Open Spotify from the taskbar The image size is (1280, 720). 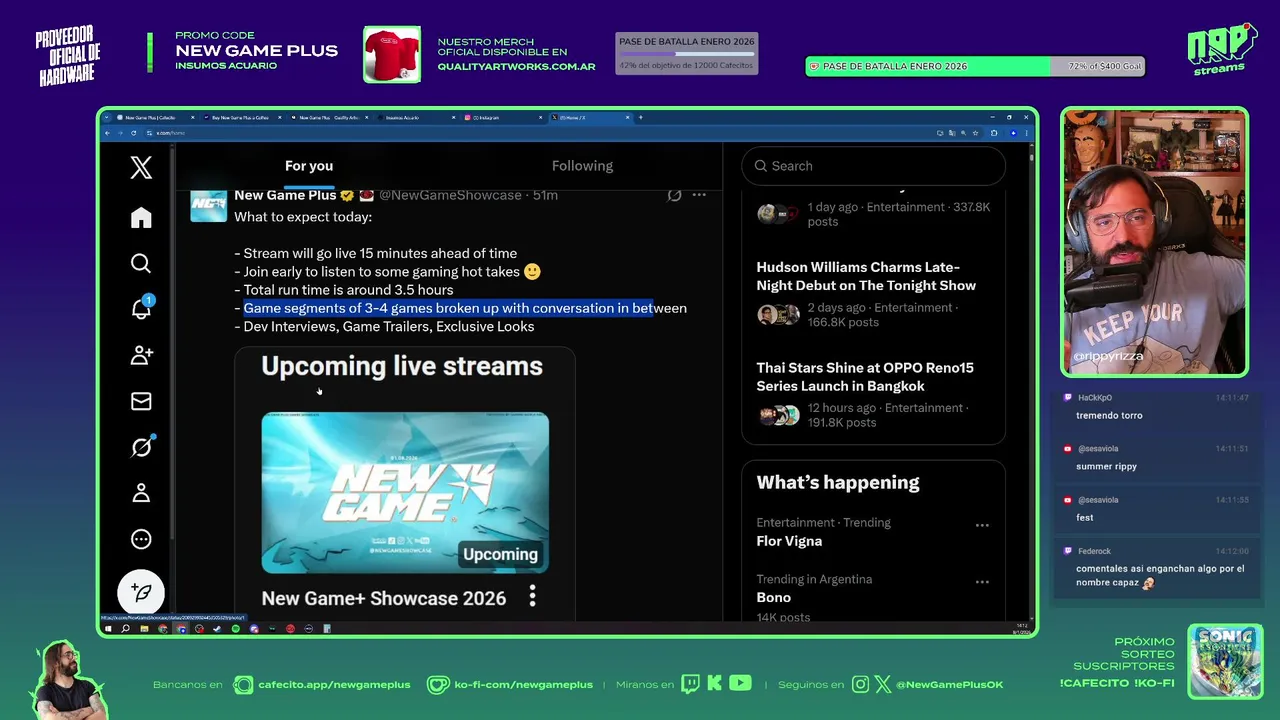(x=235, y=629)
